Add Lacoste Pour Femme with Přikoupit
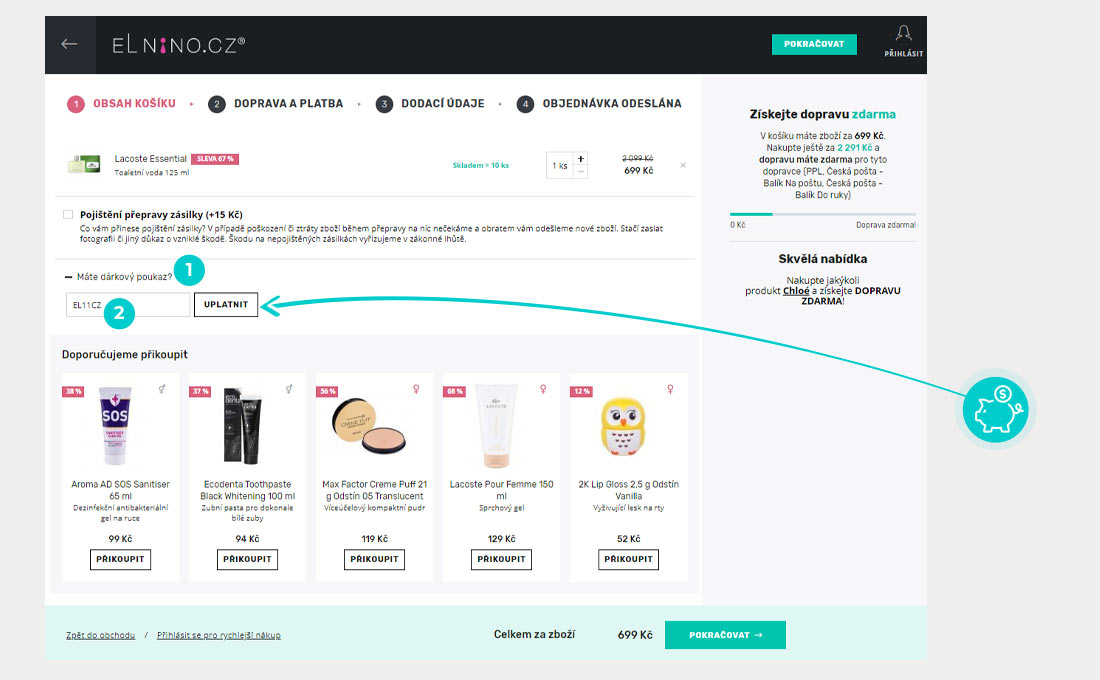This screenshot has width=1100, height=680. pyautogui.click(x=501, y=559)
